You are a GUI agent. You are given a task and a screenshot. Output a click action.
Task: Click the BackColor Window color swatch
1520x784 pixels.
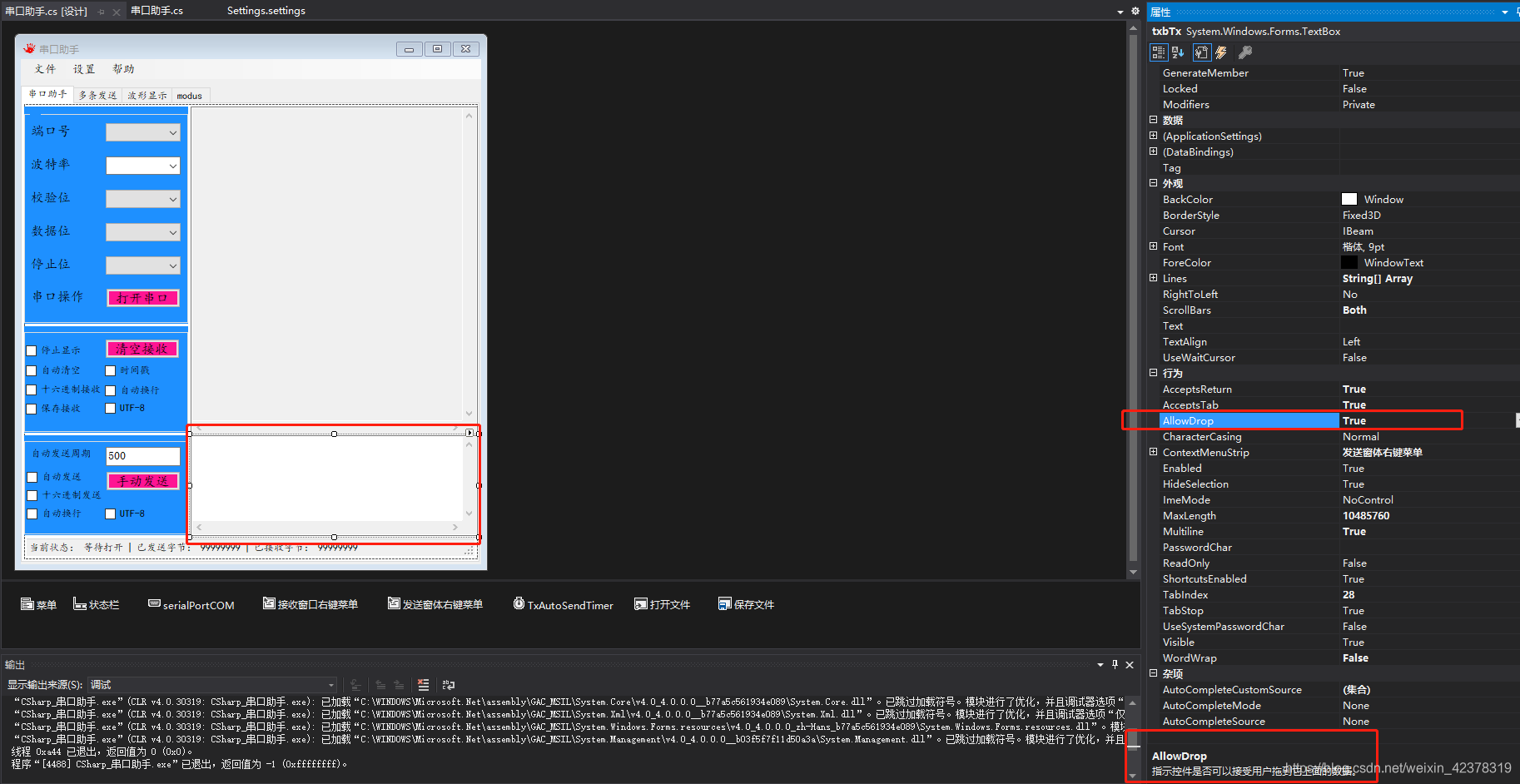[x=1349, y=199]
